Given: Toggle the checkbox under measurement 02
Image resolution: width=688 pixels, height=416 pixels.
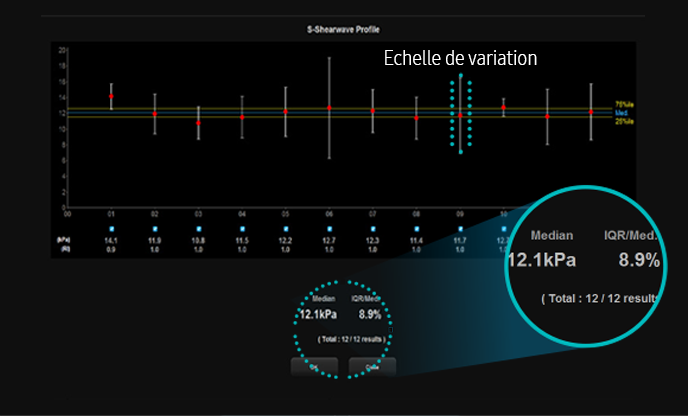Looking at the screenshot, I should pyautogui.click(x=154, y=227).
